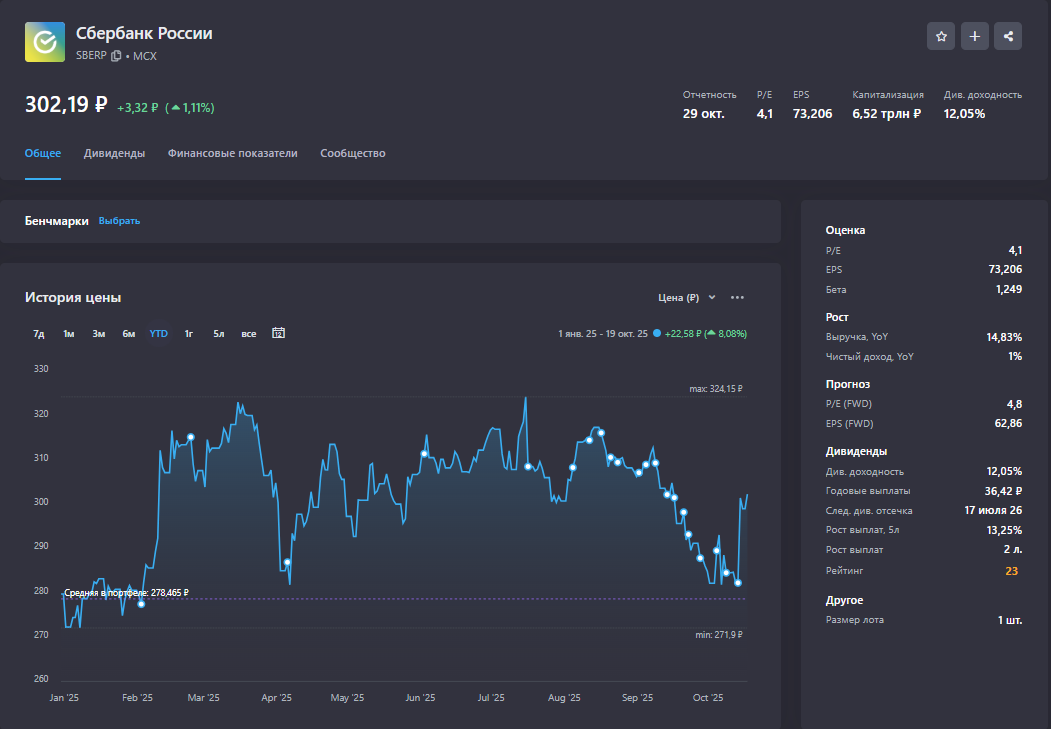Select the 7д time range
This screenshot has height=729, width=1051.
[x=39, y=334]
